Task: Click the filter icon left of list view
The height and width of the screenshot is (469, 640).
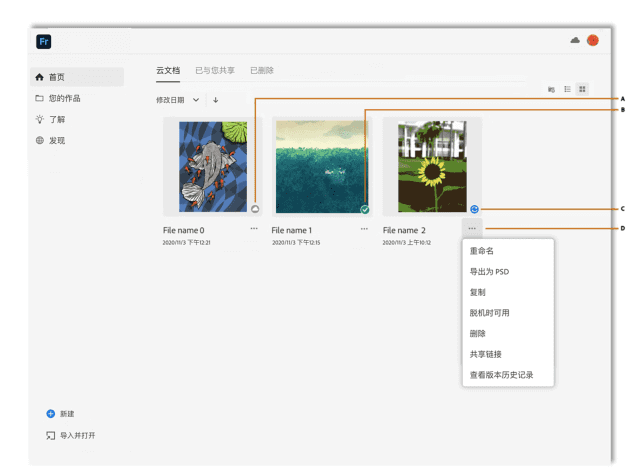Action: [551, 89]
